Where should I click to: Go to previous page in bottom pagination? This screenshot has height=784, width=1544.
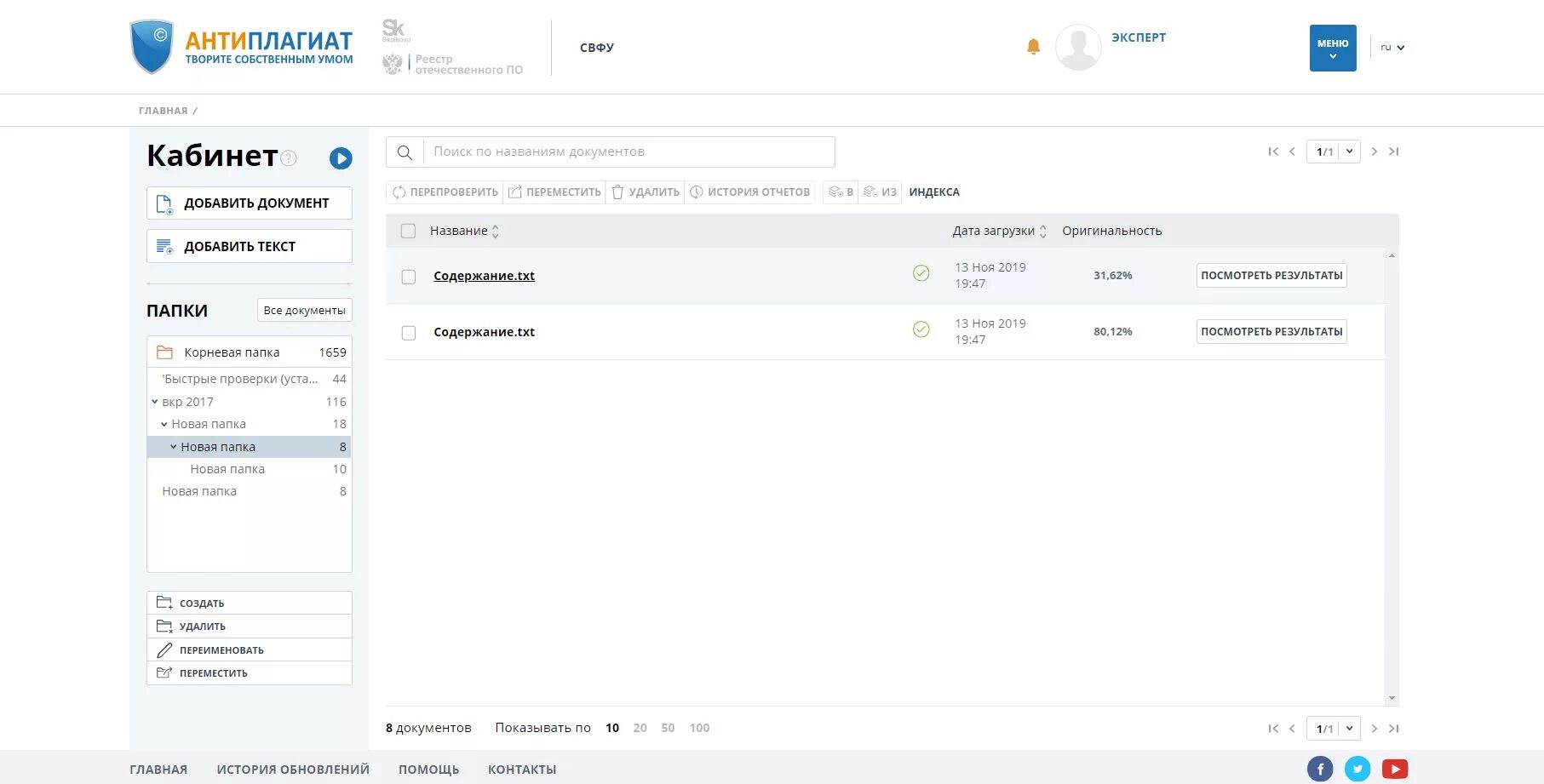coord(1292,729)
